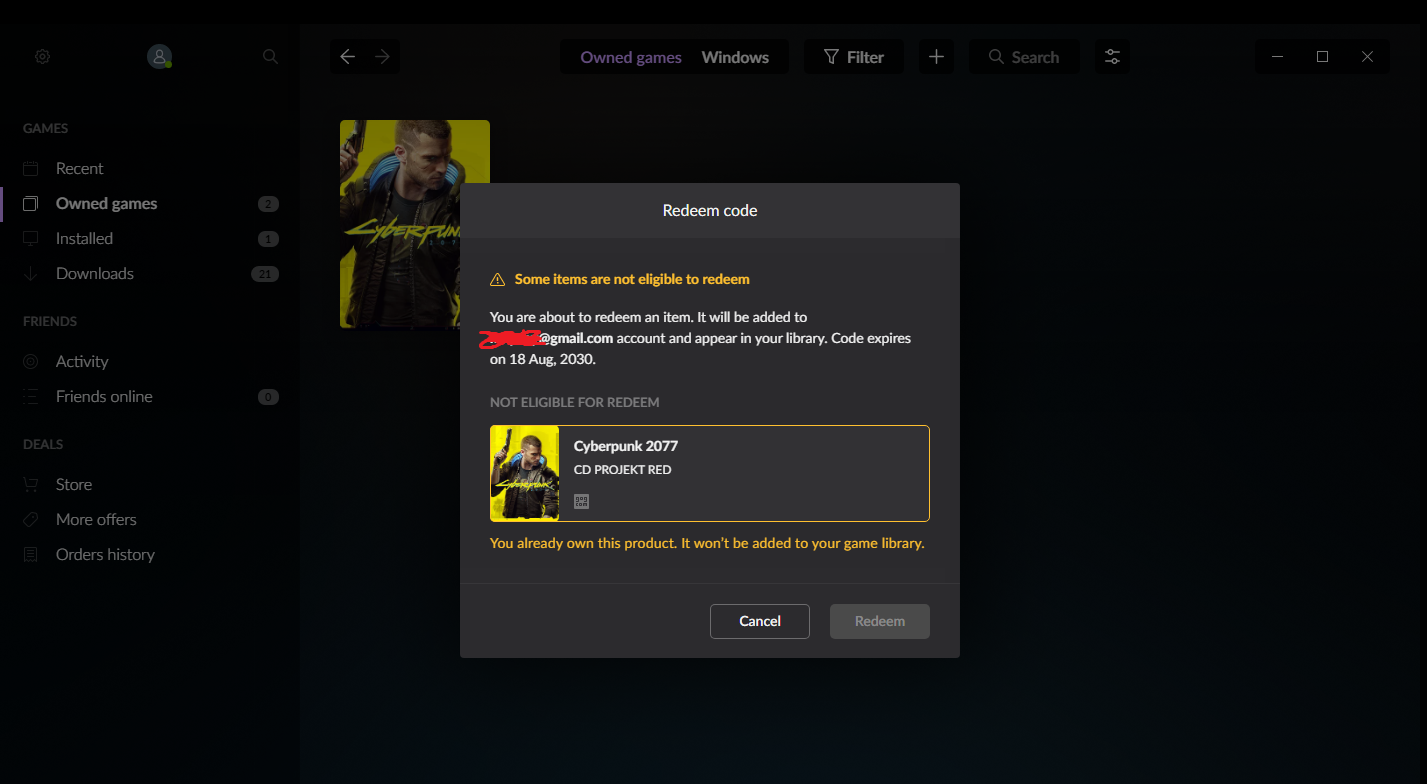Click the Downloads arrow icon
Viewport: 1427px width, 784px height.
coord(31,273)
